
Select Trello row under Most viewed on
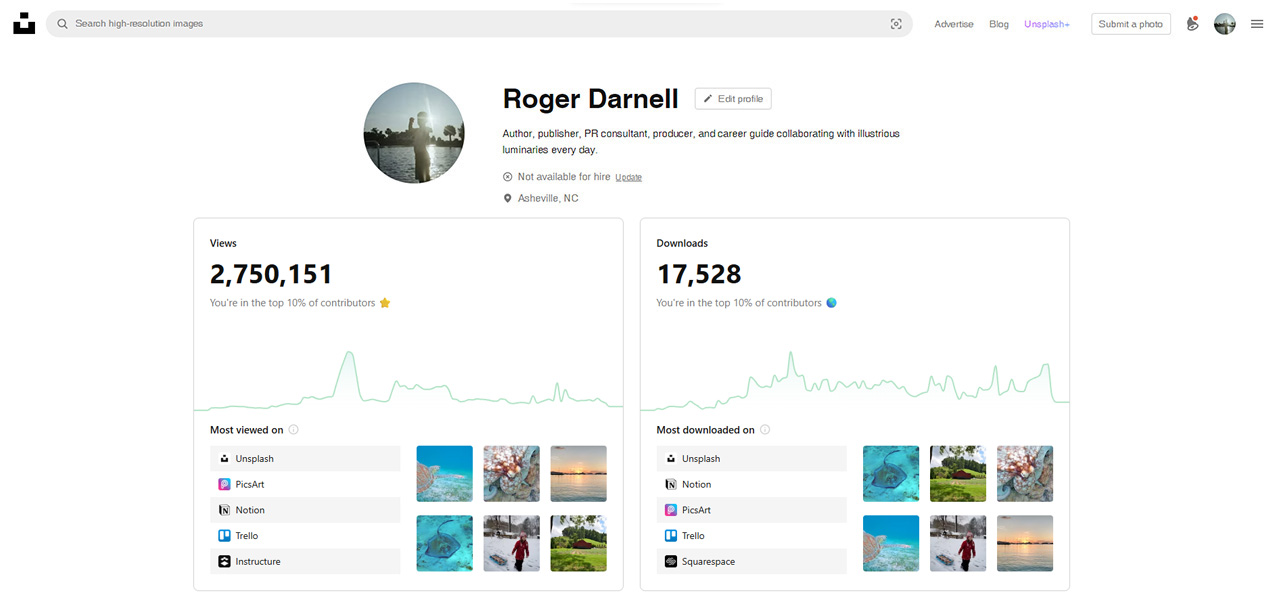pyautogui.click(x=305, y=536)
